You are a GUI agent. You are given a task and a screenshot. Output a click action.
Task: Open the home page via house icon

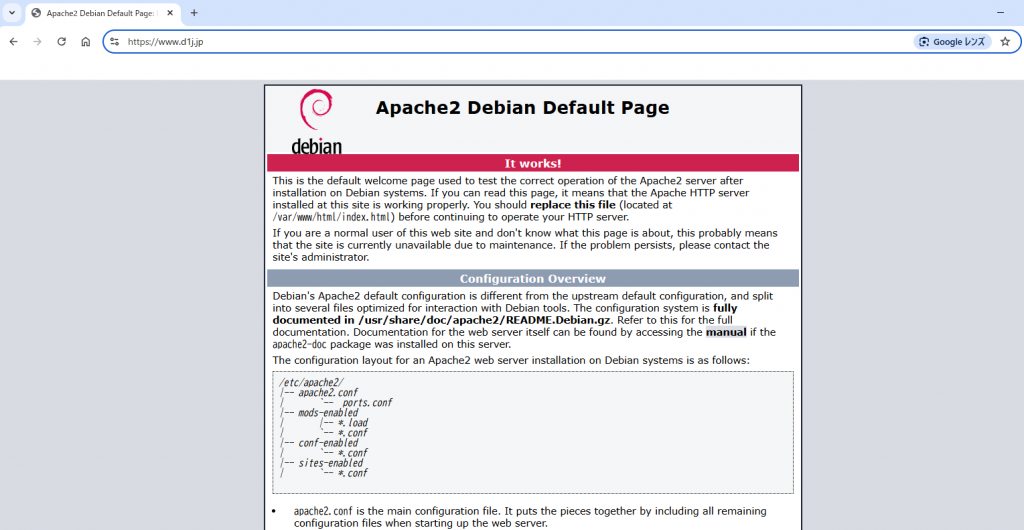coord(86,42)
